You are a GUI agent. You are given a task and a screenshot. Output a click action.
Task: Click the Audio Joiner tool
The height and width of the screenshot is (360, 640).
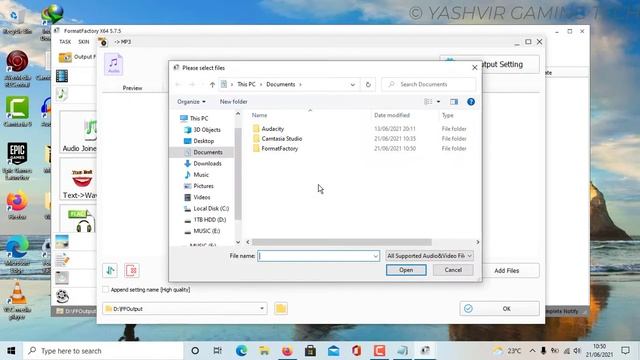[79, 132]
